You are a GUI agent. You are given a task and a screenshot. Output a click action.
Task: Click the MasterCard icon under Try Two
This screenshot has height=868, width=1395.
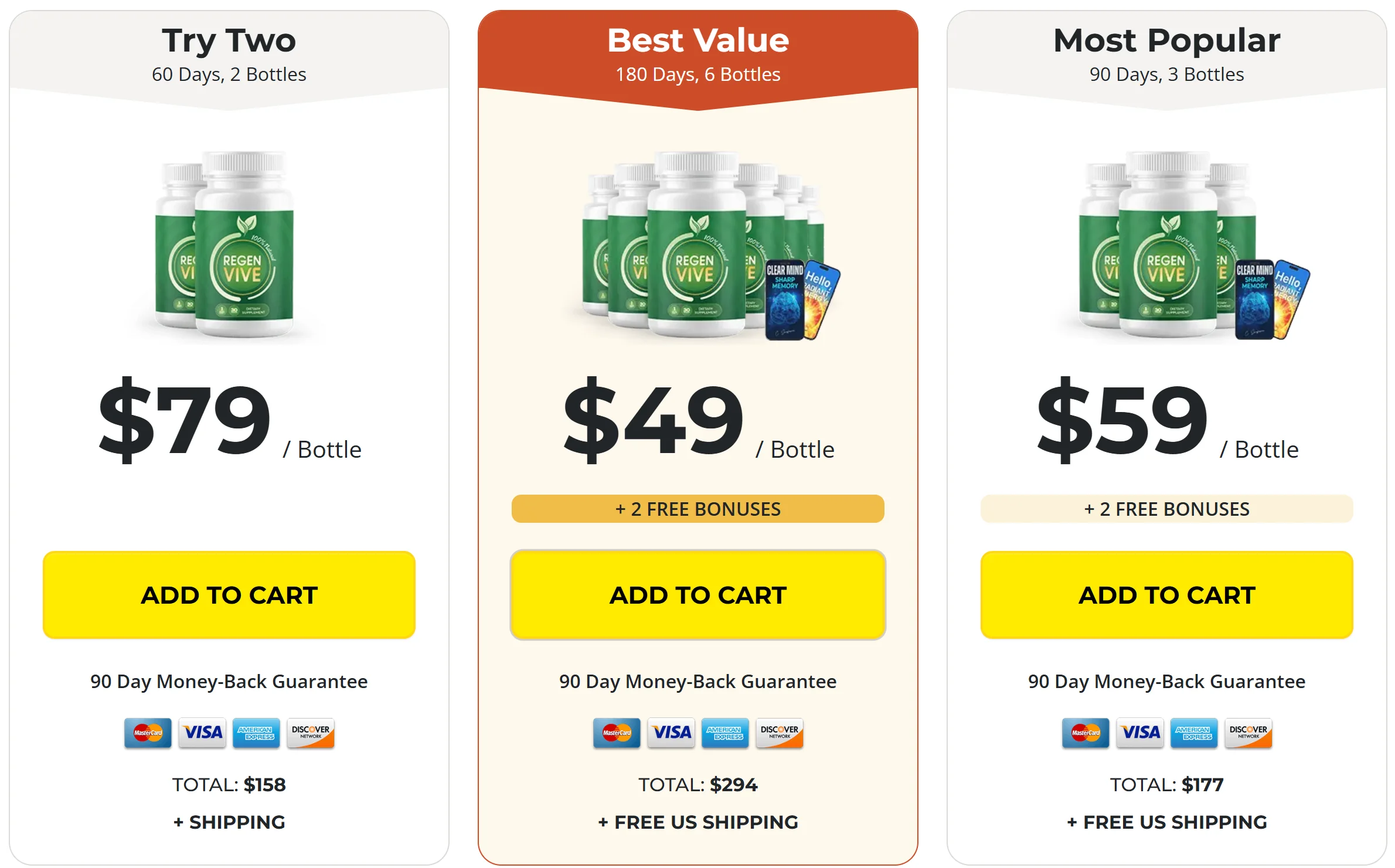pos(148,733)
